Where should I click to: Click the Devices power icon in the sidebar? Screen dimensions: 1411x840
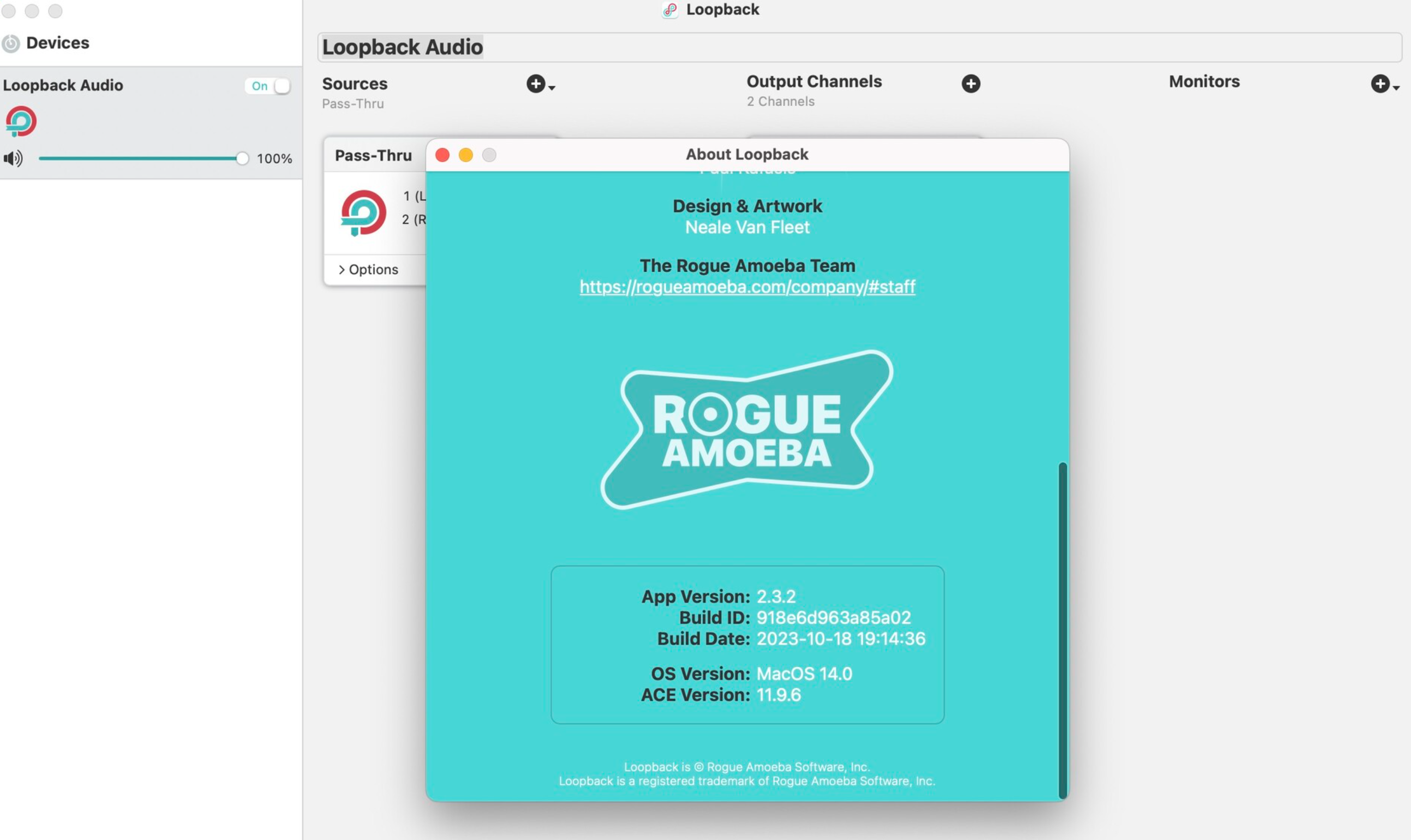click(10, 43)
